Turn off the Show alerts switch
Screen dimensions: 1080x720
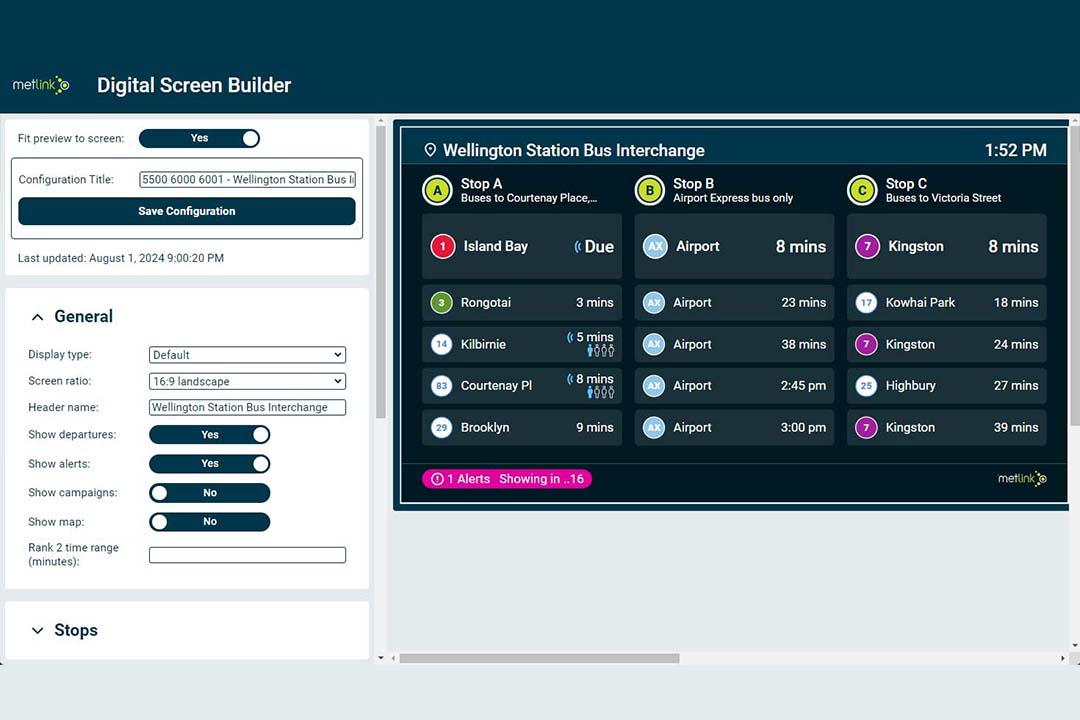pos(209,464)
